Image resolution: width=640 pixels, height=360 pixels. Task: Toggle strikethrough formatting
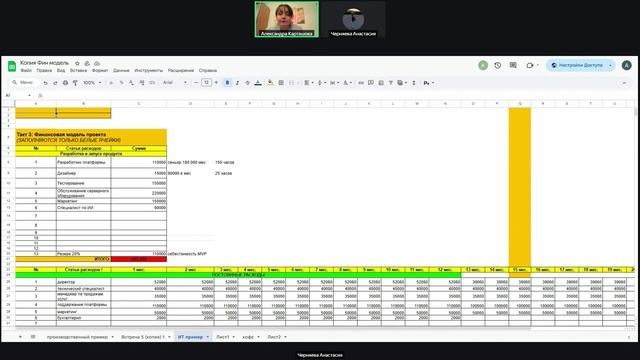247,83
